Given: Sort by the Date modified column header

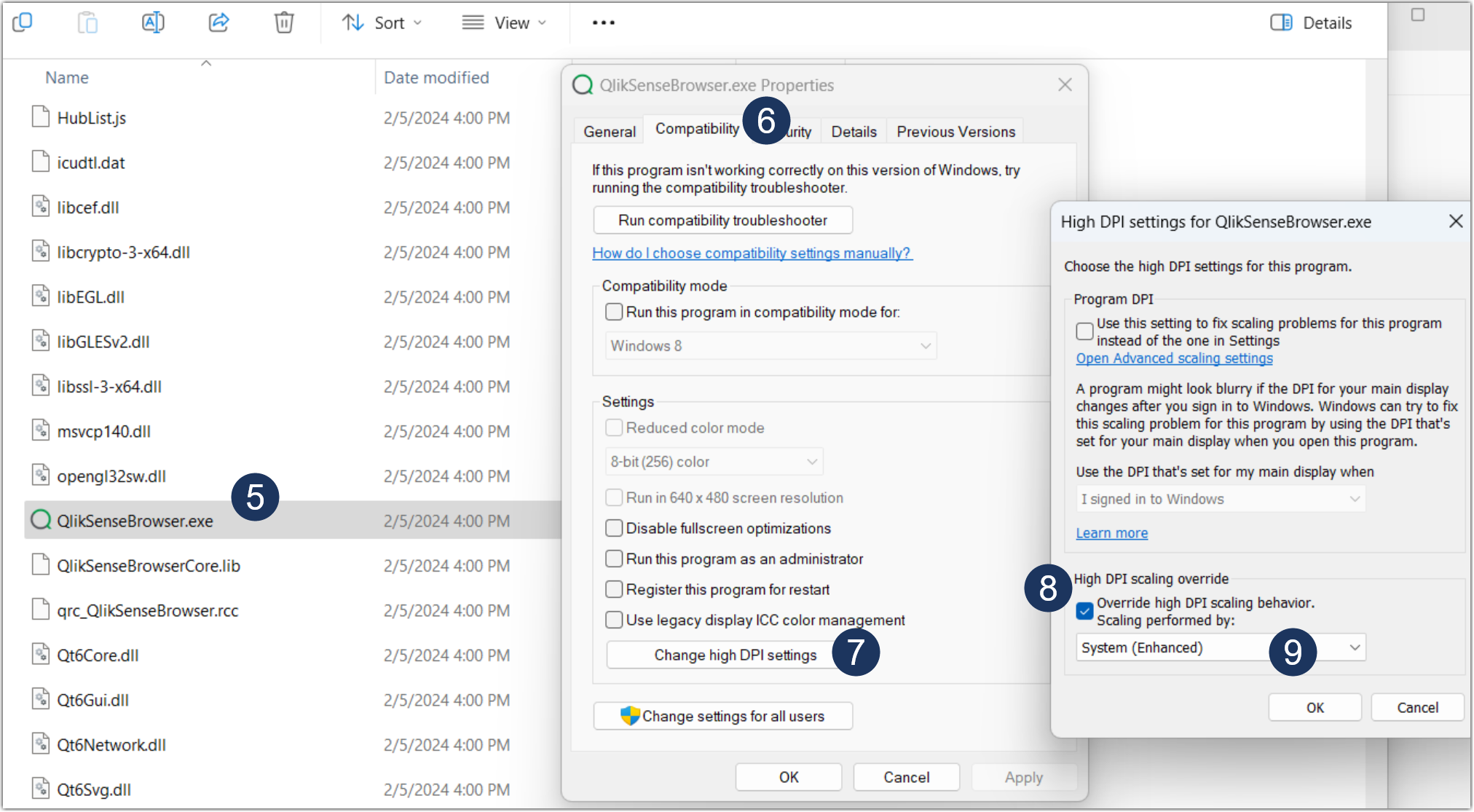Looking at the screenshot, I should click(x=436, y=77).
